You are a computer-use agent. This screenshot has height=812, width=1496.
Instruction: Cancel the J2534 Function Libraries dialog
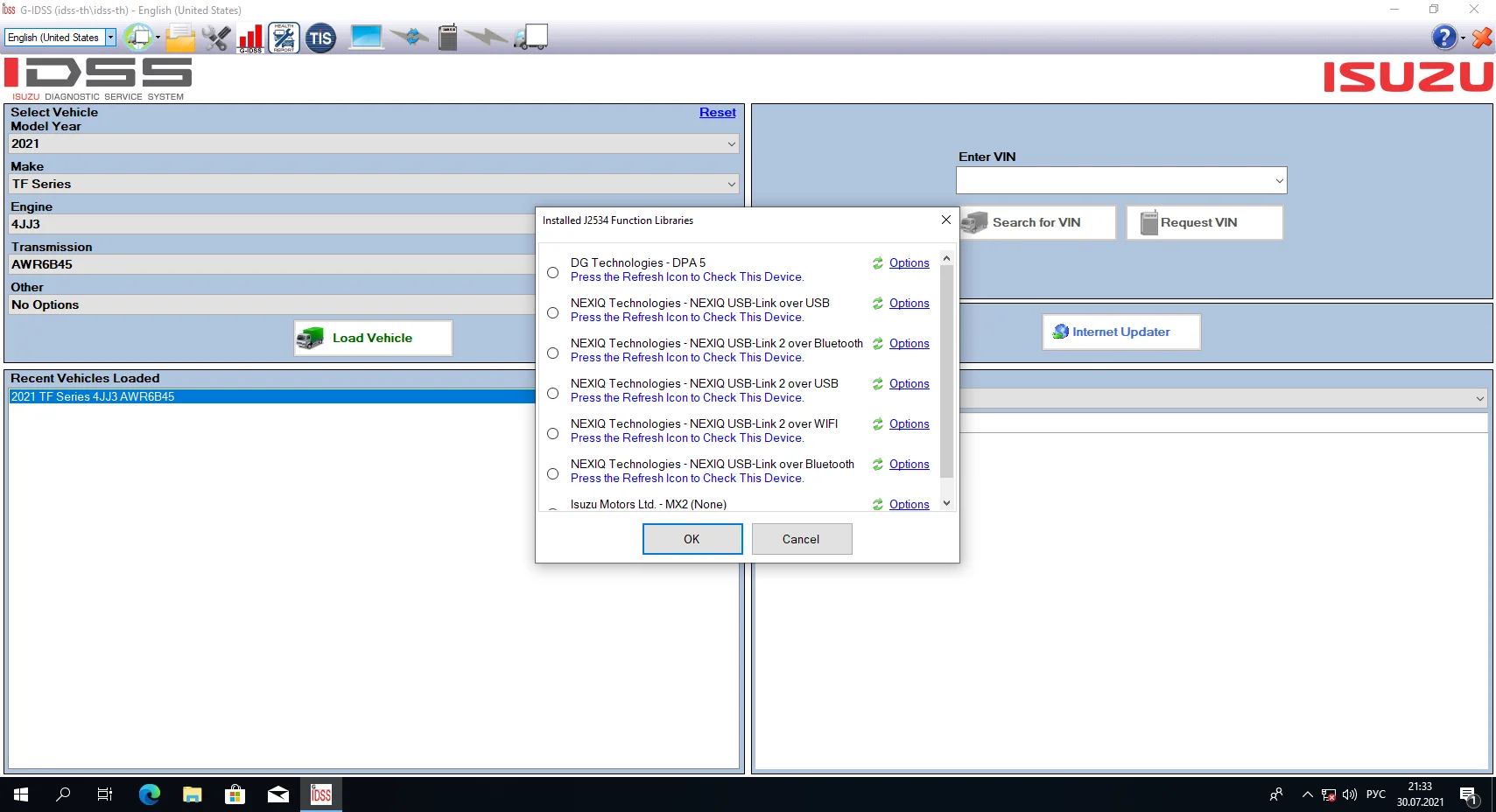(x=802, y=539)
